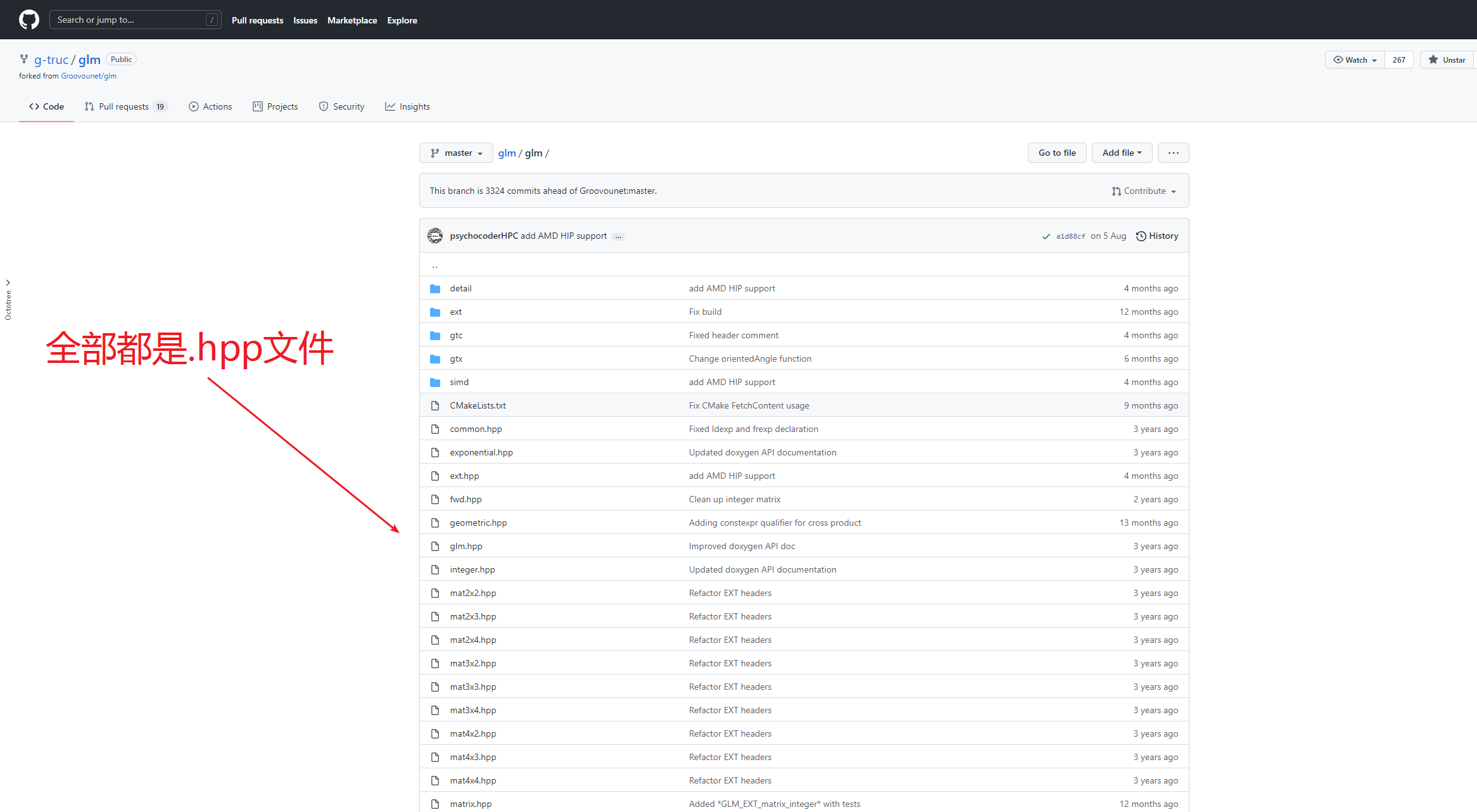
Task: Expand the Add file dropdown
Action: 1121,153
